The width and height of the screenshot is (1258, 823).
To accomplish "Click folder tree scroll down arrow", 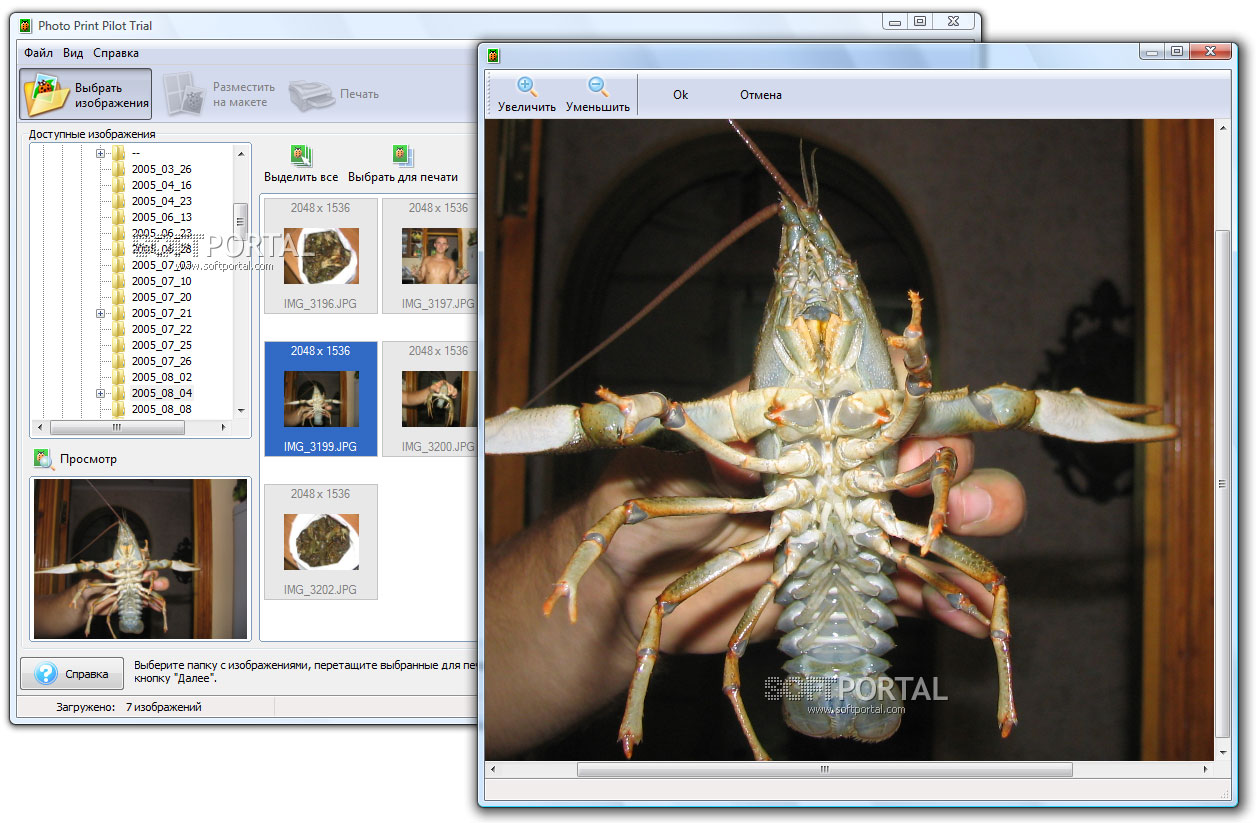I will coord(240,410).
